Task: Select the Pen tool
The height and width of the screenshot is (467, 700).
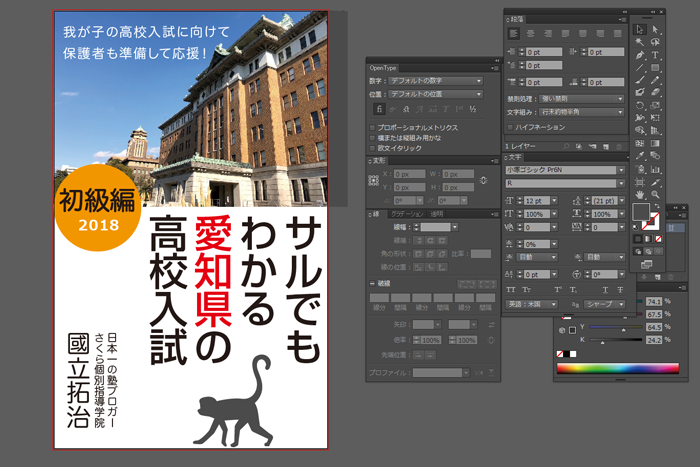Action: [x=640, y=55]
